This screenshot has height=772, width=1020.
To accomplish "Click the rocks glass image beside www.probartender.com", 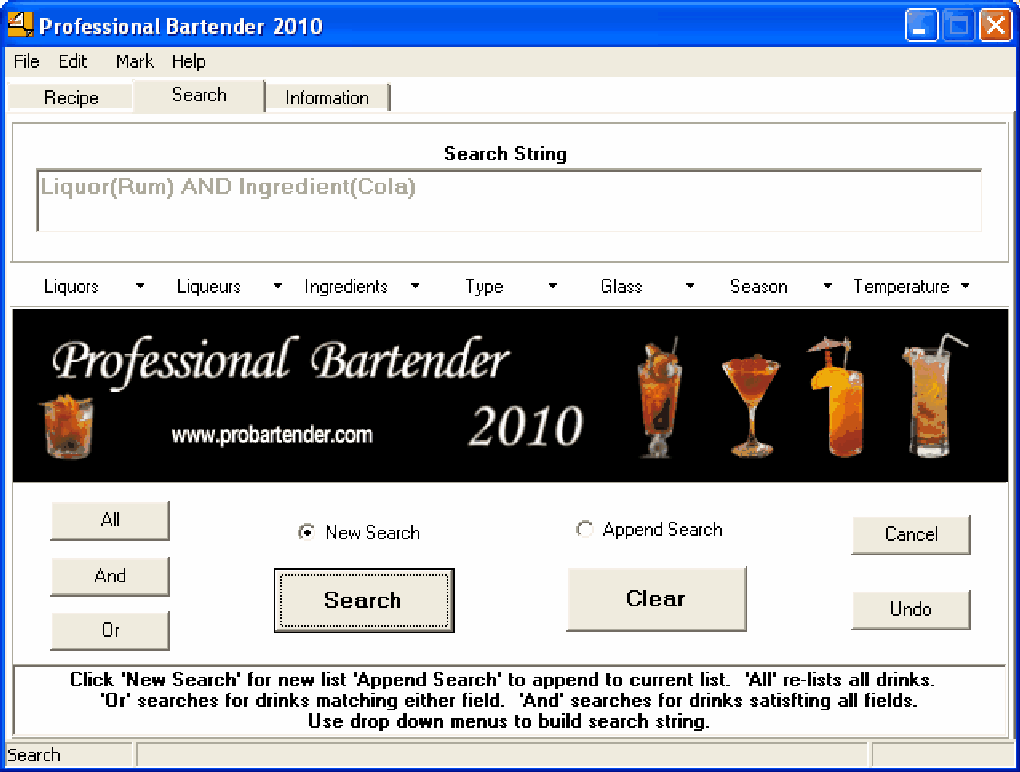I will [x=67, y=426].
